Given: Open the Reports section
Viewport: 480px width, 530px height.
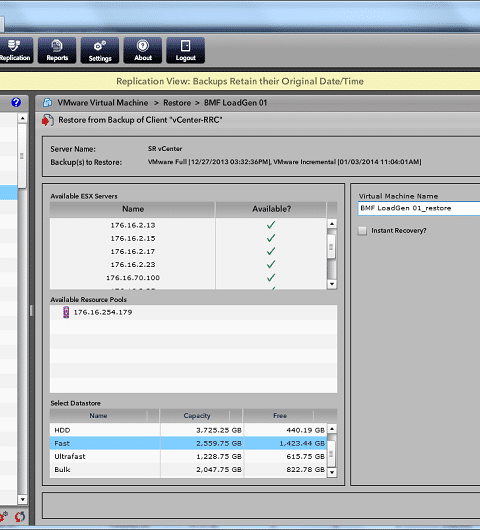Looking at the screenshot, I should click(x=57, y=50).
